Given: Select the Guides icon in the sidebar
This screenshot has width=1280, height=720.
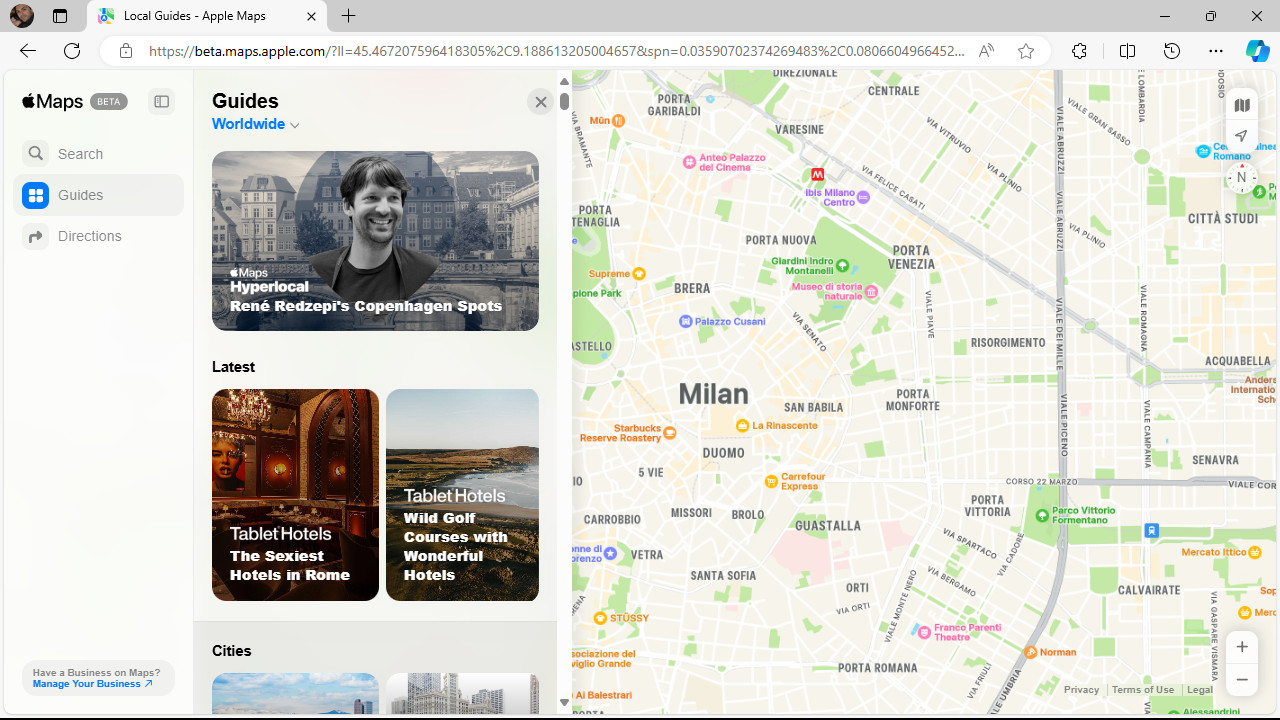Looking at the screenshot, I should click(36, 195).
